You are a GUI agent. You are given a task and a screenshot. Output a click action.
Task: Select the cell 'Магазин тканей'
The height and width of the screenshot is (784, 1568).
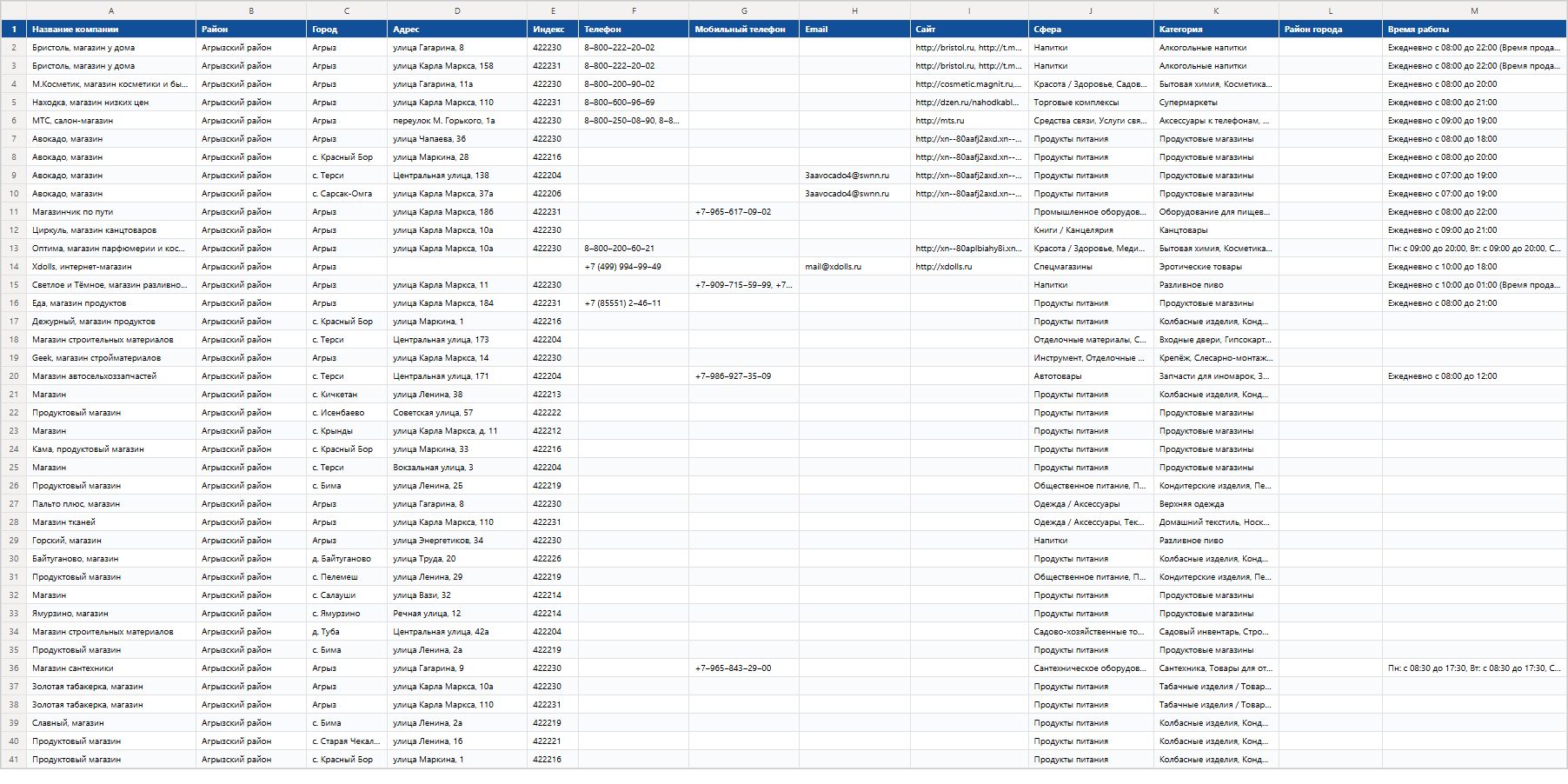(111, 522)
